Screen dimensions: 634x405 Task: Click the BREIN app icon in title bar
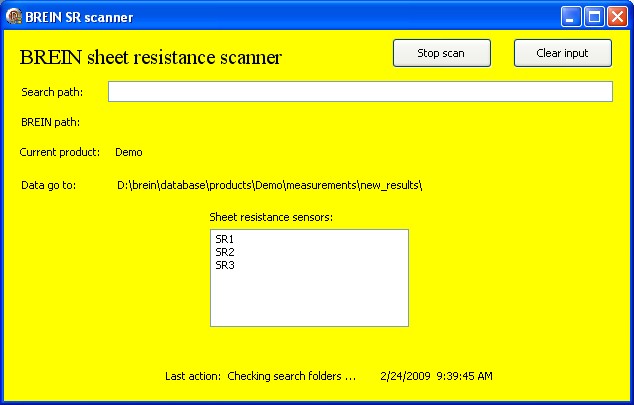click(15, 17)
